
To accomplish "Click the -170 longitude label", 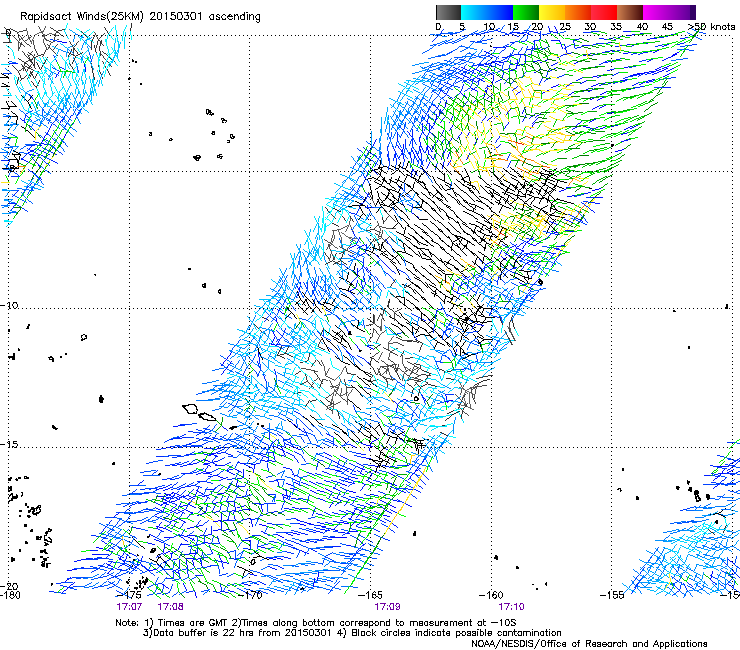I will click(x=250, y=595).
